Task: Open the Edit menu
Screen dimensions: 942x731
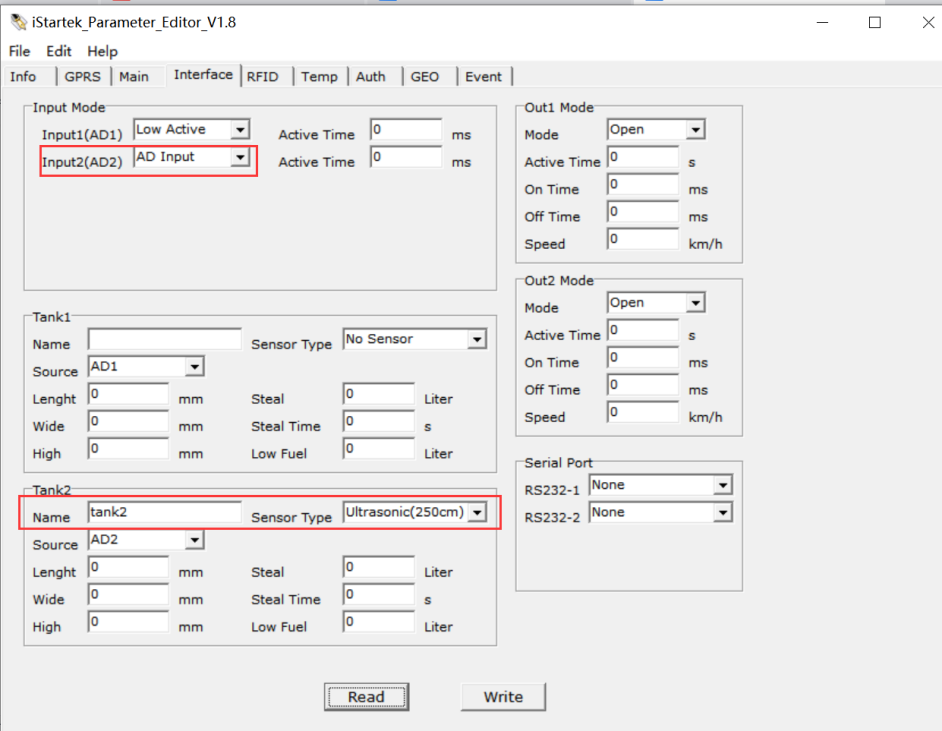Action: [59, 51]
